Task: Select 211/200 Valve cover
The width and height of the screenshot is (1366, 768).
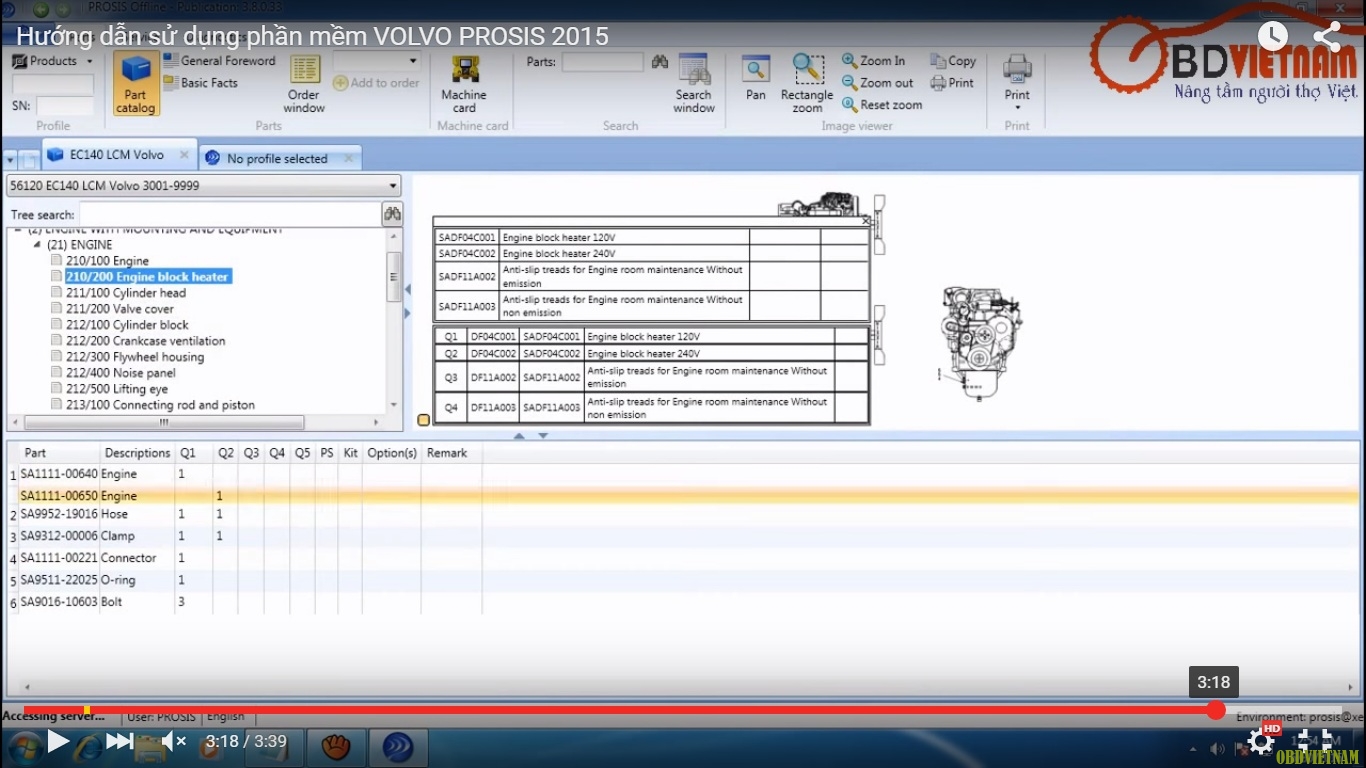Action: pos(120,309)
